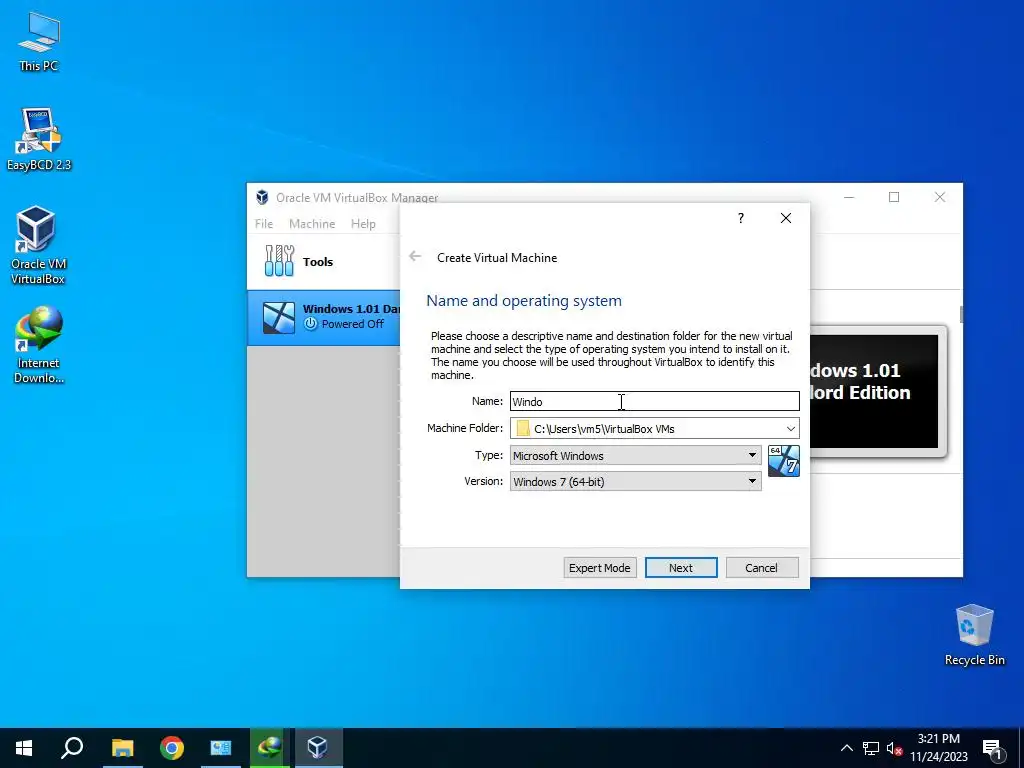The image size is (1024, 768).
Task: Click the question mark help button in dialog
Action: (741, 218)
